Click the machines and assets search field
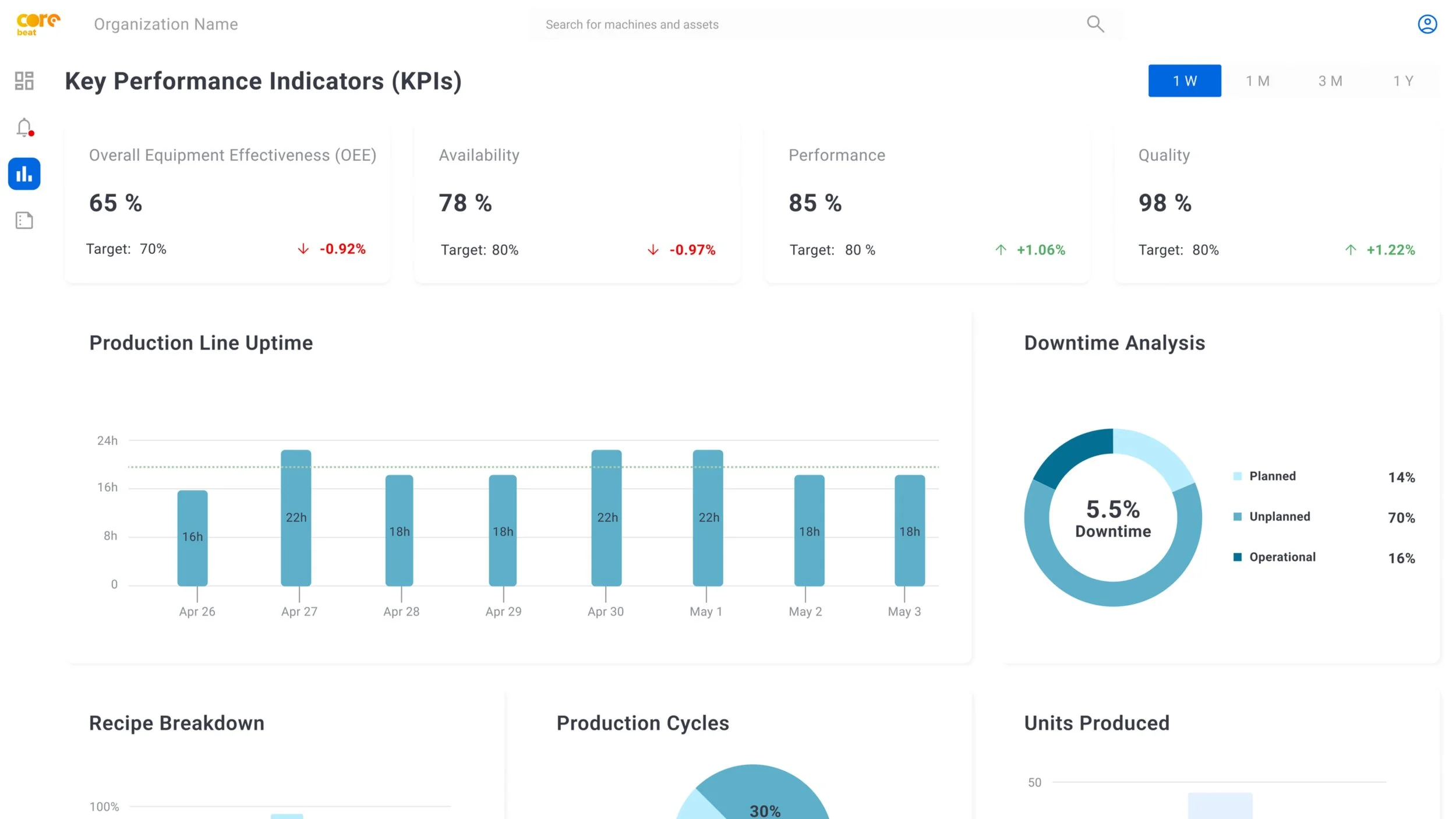This screenshot has width=1456, height=819. 826,24
